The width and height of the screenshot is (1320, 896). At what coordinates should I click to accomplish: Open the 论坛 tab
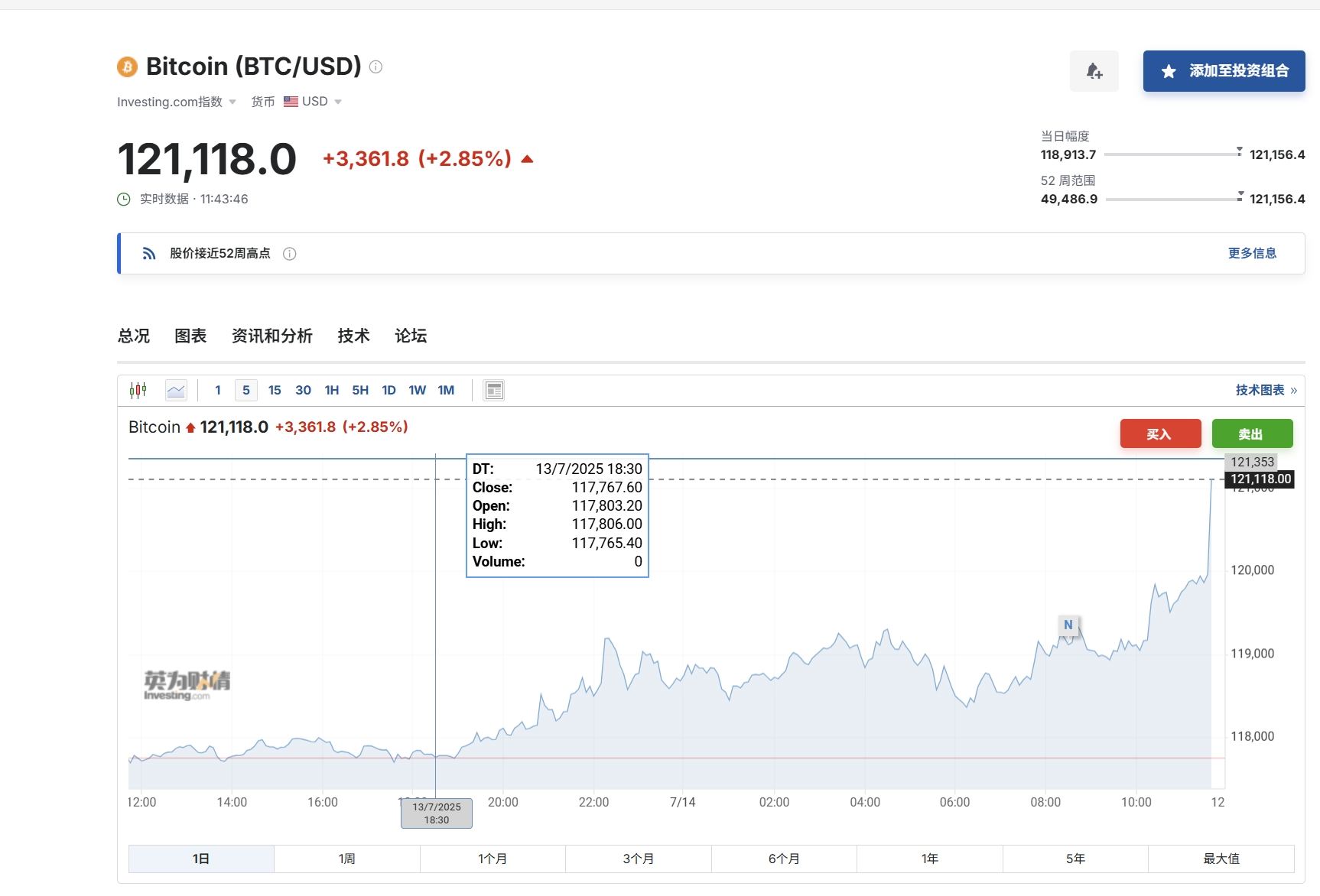[411, 336]
